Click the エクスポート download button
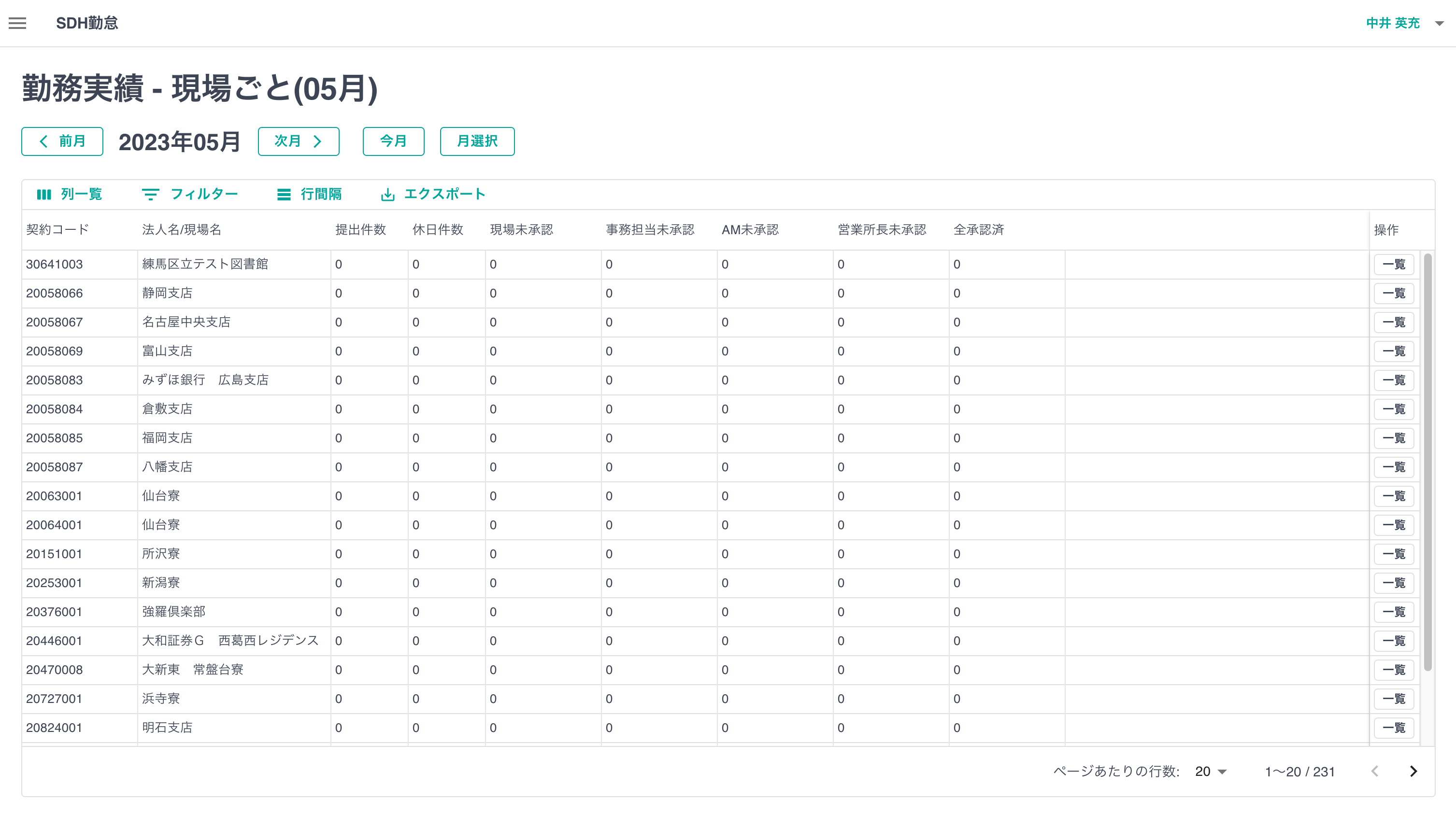This screenshot has height=815, width=1456. 433,194
